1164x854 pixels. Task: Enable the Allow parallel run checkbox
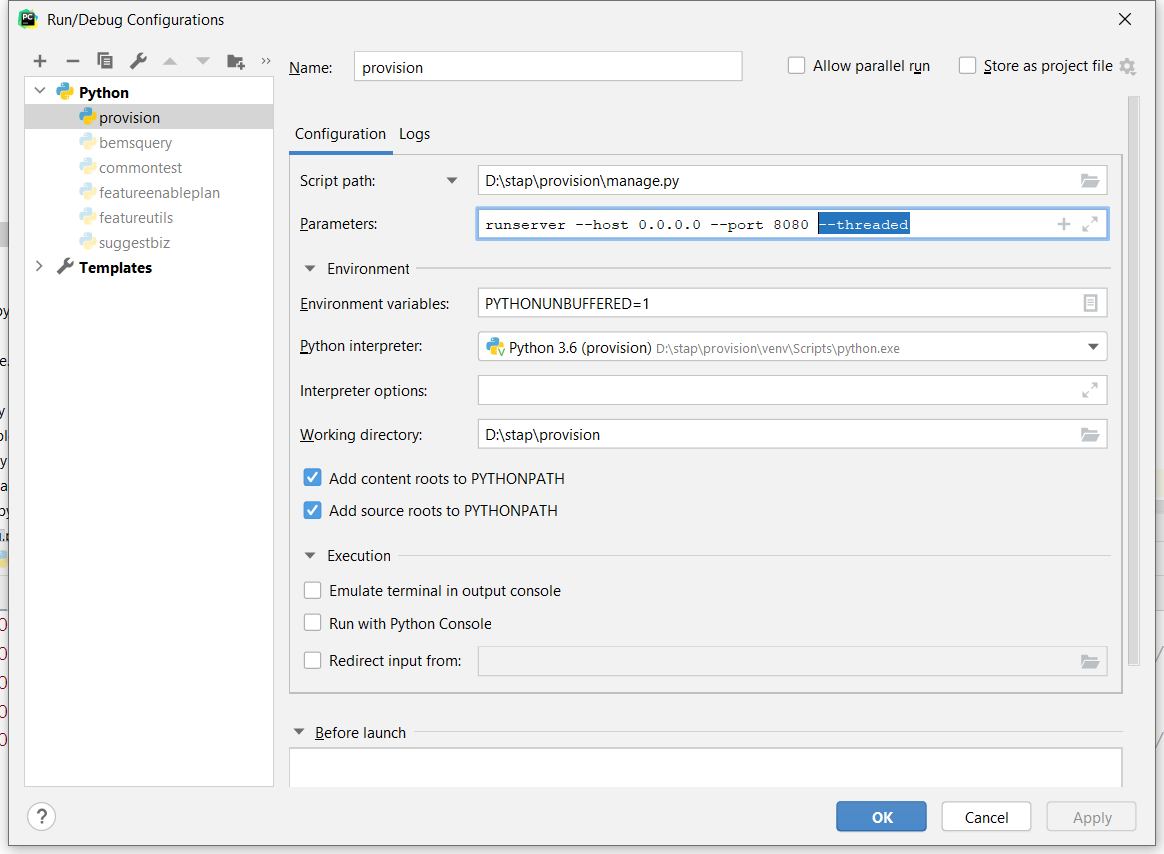click(797, 66)
